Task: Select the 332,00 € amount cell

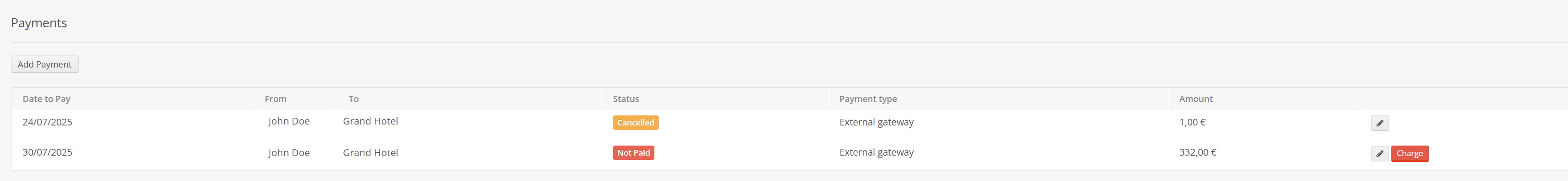Action: coord(1197,152)
